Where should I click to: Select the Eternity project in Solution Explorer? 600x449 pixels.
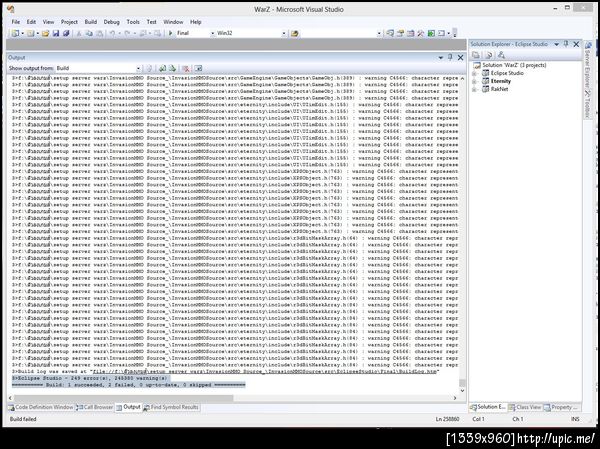501,81
